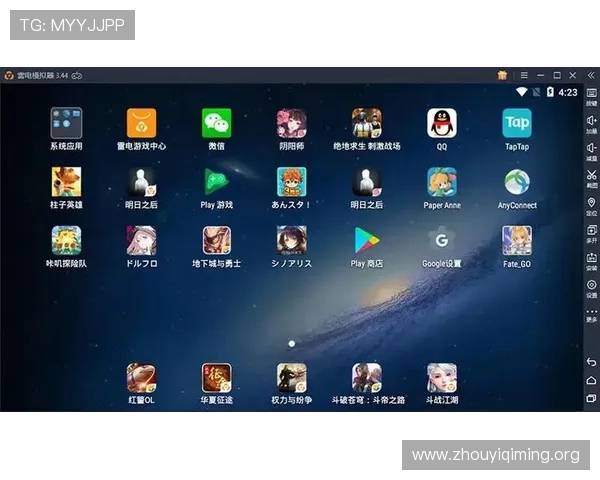Open the 定位 location tool
This screenshot has height=480, width=600.
pos(592,206)
